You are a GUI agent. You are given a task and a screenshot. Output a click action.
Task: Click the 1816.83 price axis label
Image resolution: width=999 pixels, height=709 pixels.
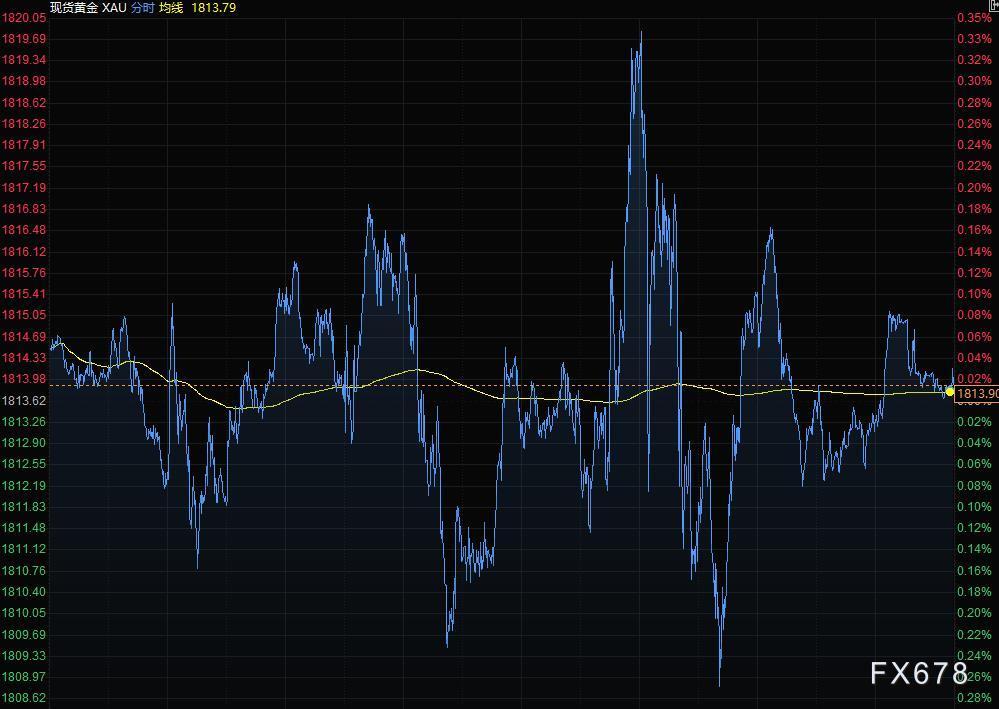point(24,209)
